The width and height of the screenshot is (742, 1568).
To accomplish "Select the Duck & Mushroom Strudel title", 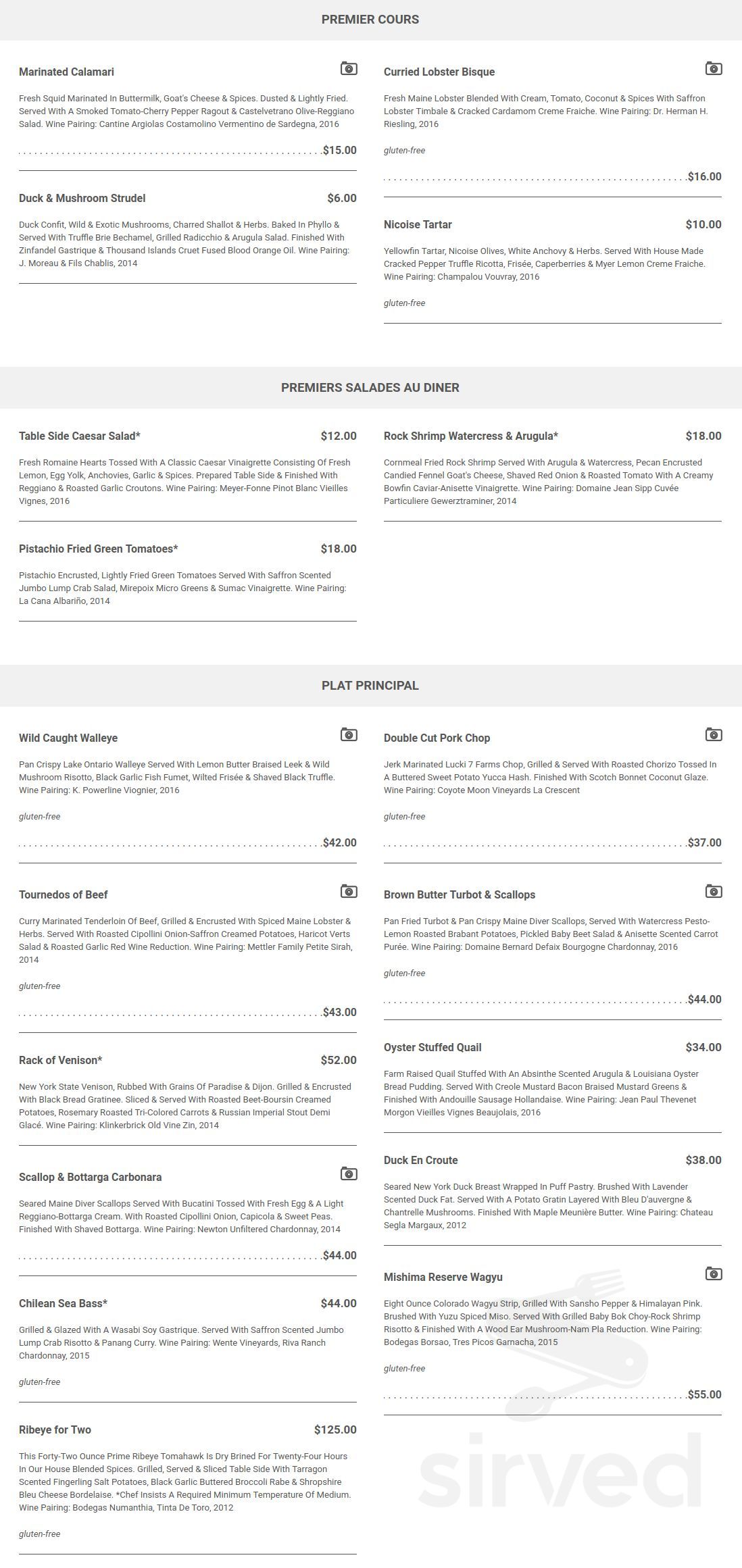I will [x=82, y=198].
